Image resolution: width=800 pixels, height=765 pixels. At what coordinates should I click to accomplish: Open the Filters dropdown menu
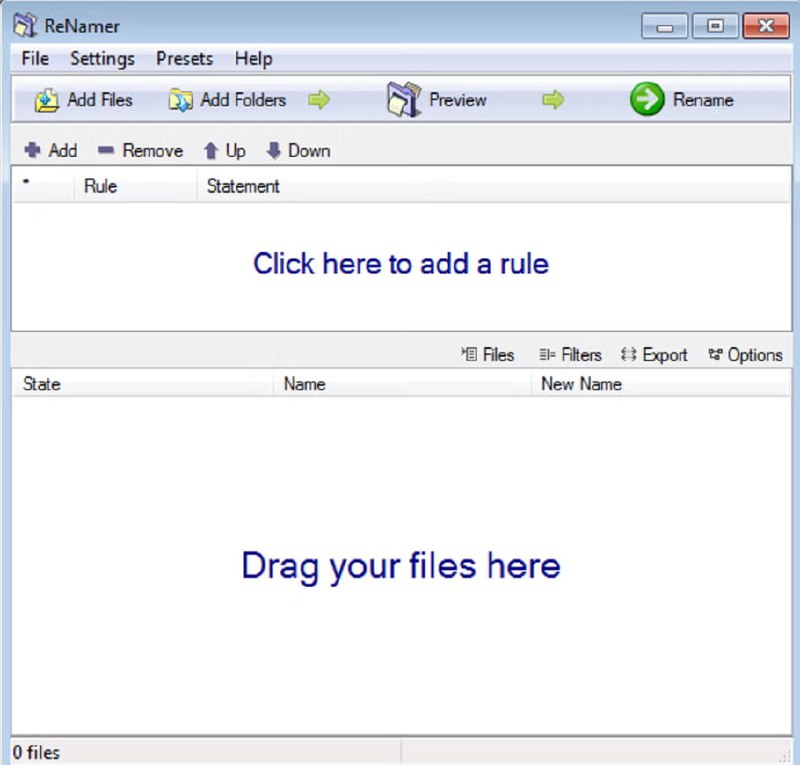click(x=570, y=355)
